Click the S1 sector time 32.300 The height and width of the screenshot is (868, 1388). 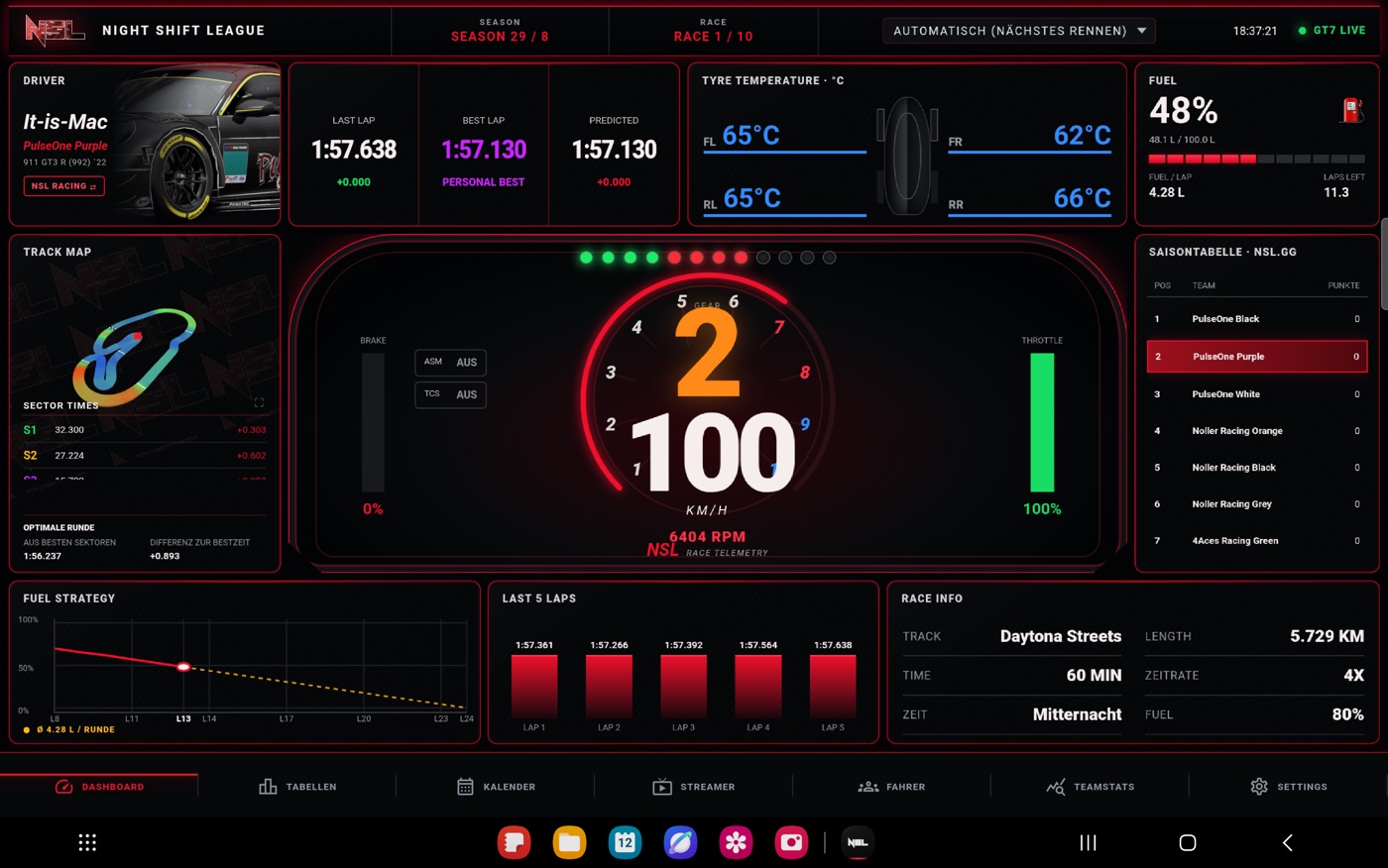[69, 430]
